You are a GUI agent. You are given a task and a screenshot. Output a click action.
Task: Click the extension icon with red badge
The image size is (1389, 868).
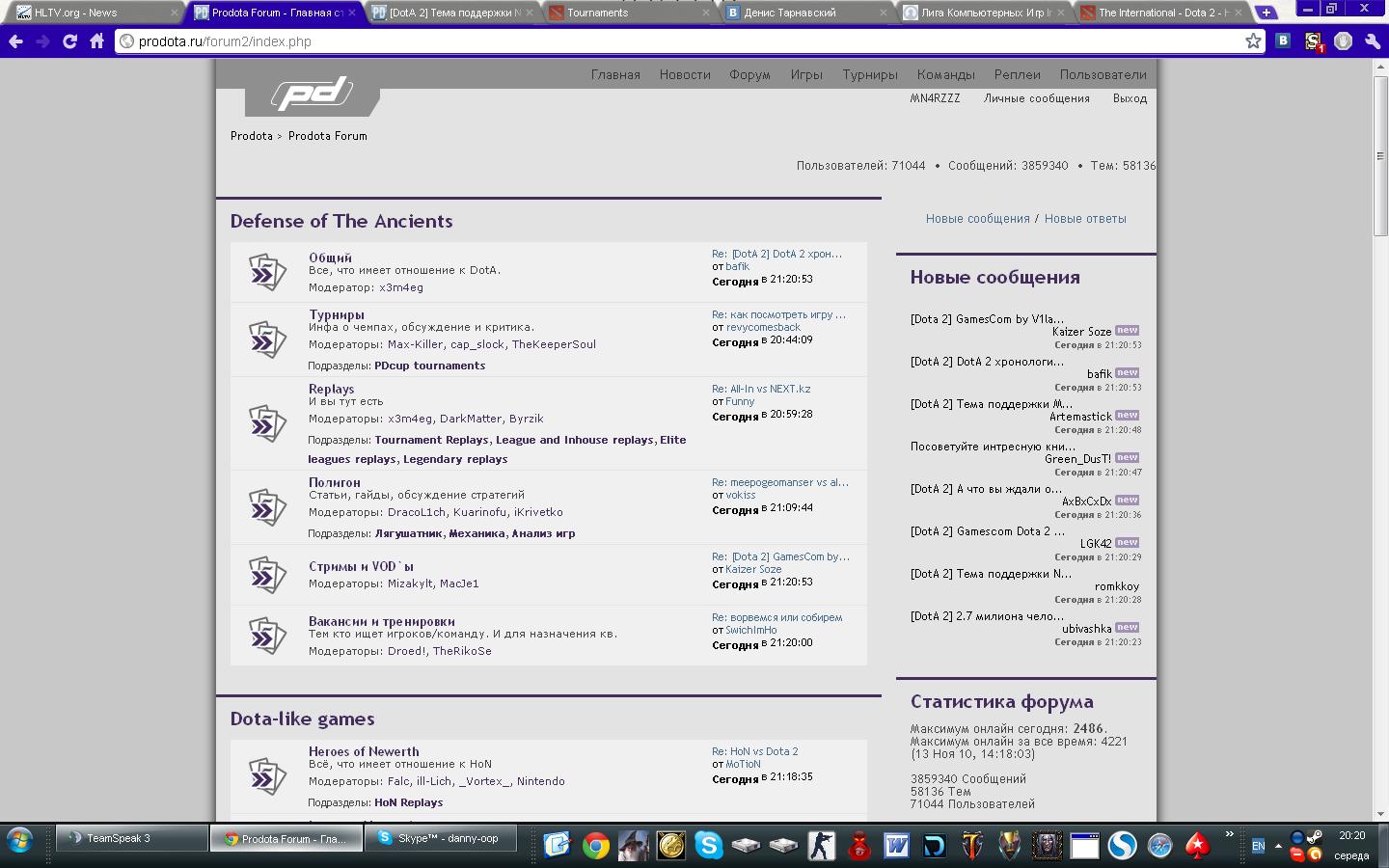[x=1314, y=41]
